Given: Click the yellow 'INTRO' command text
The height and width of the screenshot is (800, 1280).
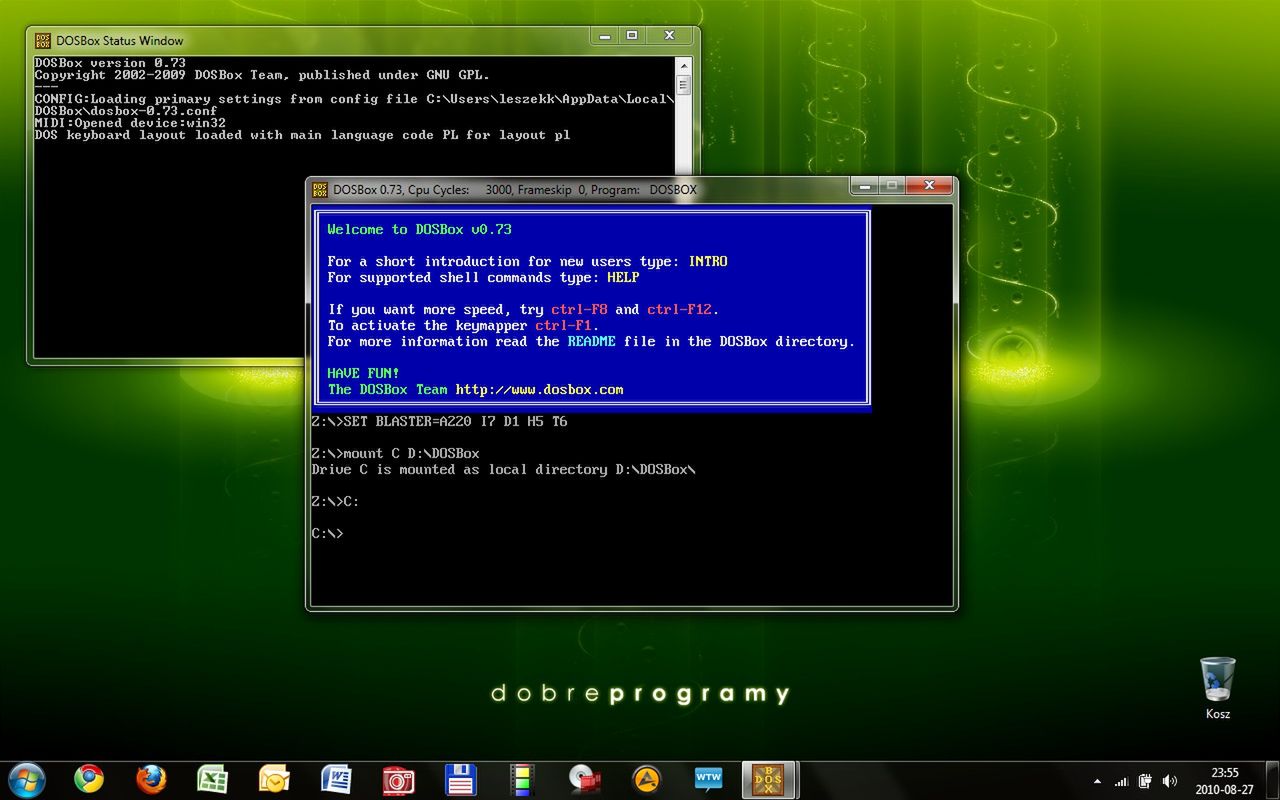Looking at the screenshot, I should tap(708, 262).
